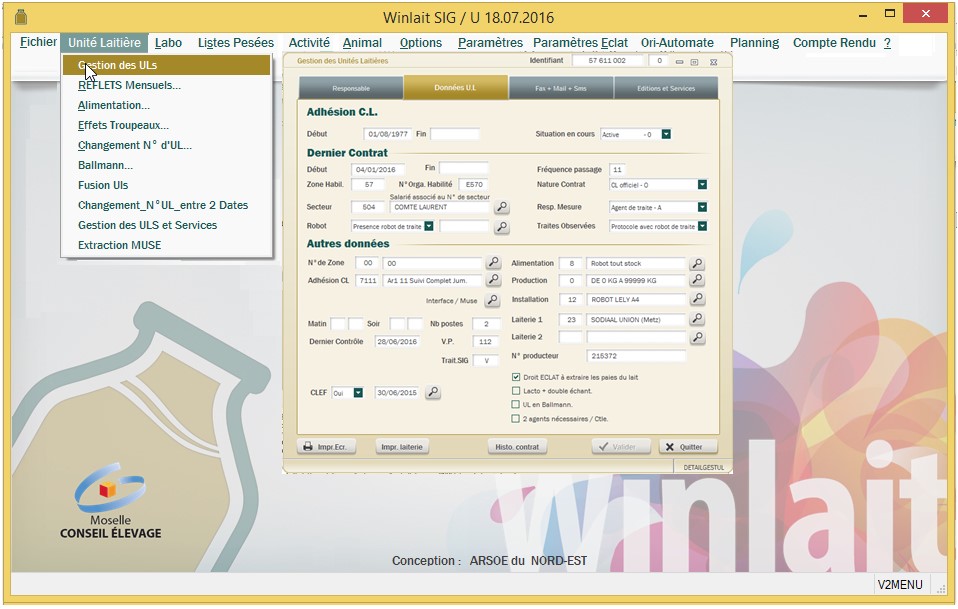
Task: Click the Alimentation lookup magnifier
Action: pyautogui.click(x=697, y=263)
